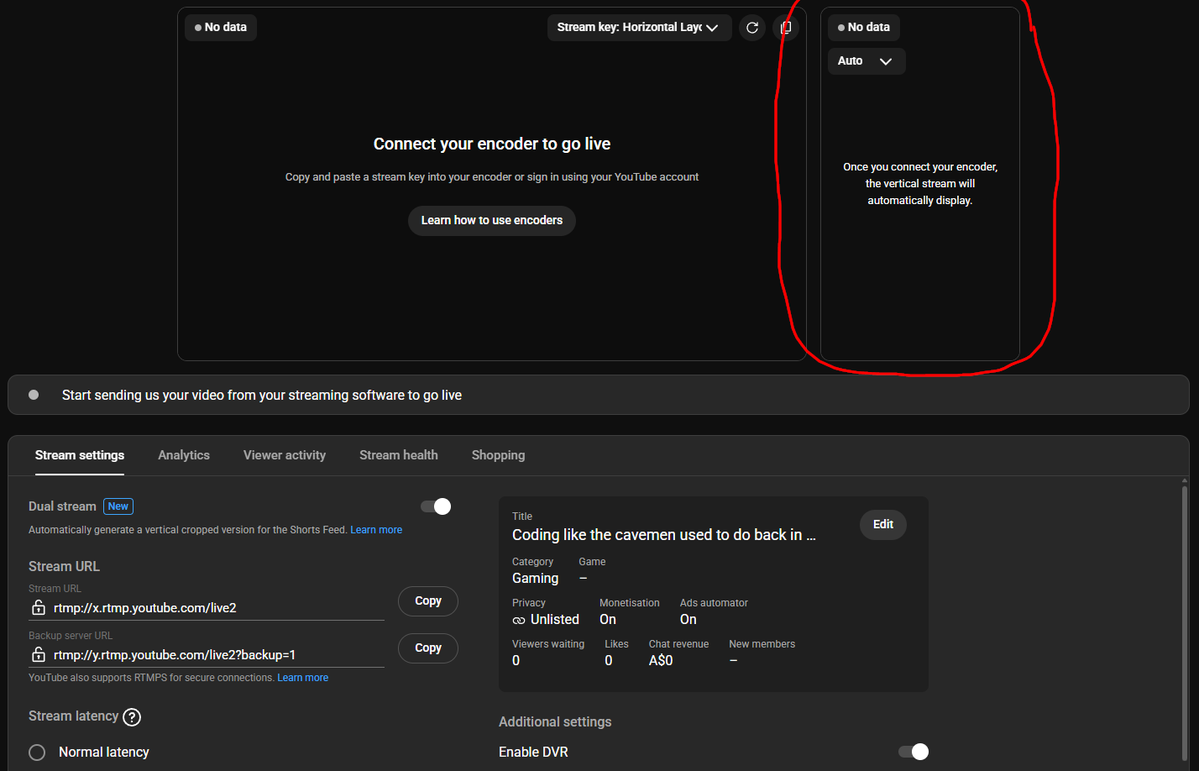Click the settings panel vertical scrollbar
This screenshot has height=771, width=1199.
point(1184,622)
